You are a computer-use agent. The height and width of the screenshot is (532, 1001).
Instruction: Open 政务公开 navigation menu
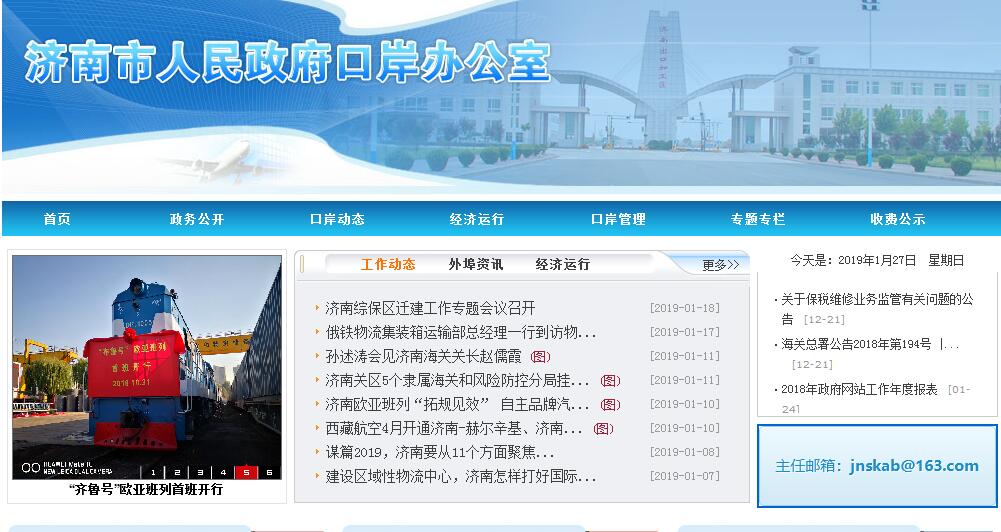click(x=197, y=219)
